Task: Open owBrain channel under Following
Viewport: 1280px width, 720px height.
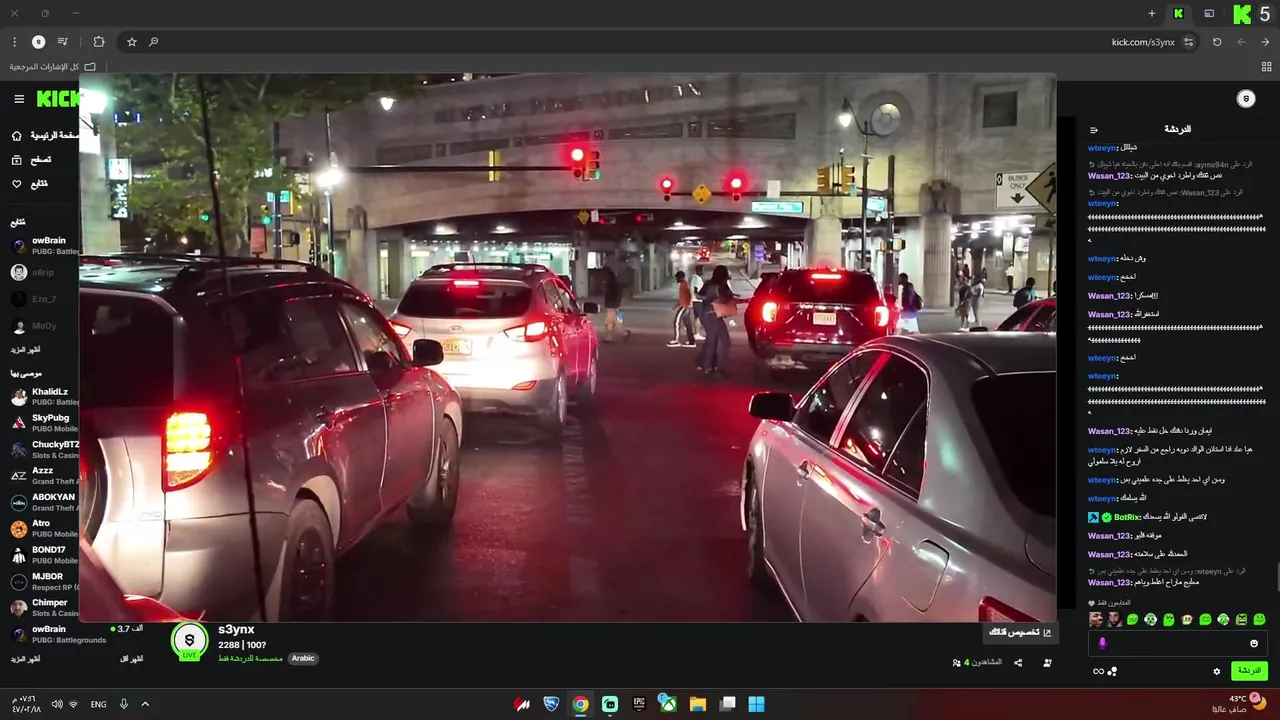Action: [x=45, y=246]
